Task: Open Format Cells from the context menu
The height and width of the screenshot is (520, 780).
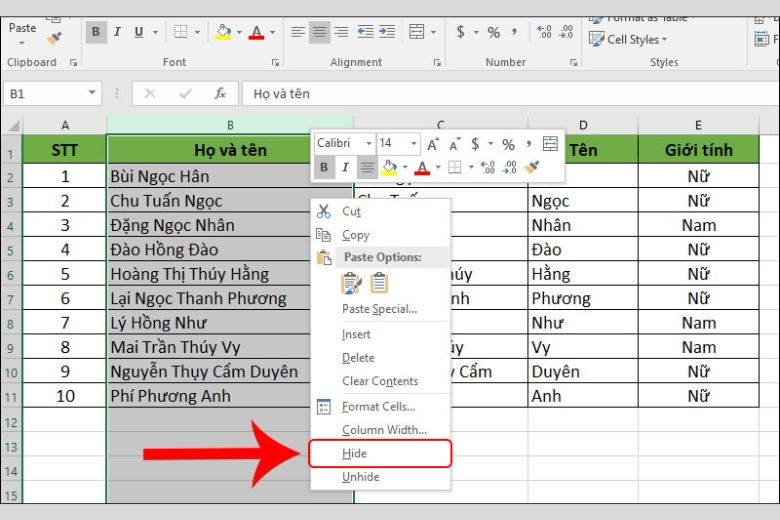Action: click(x=381, y=407)
